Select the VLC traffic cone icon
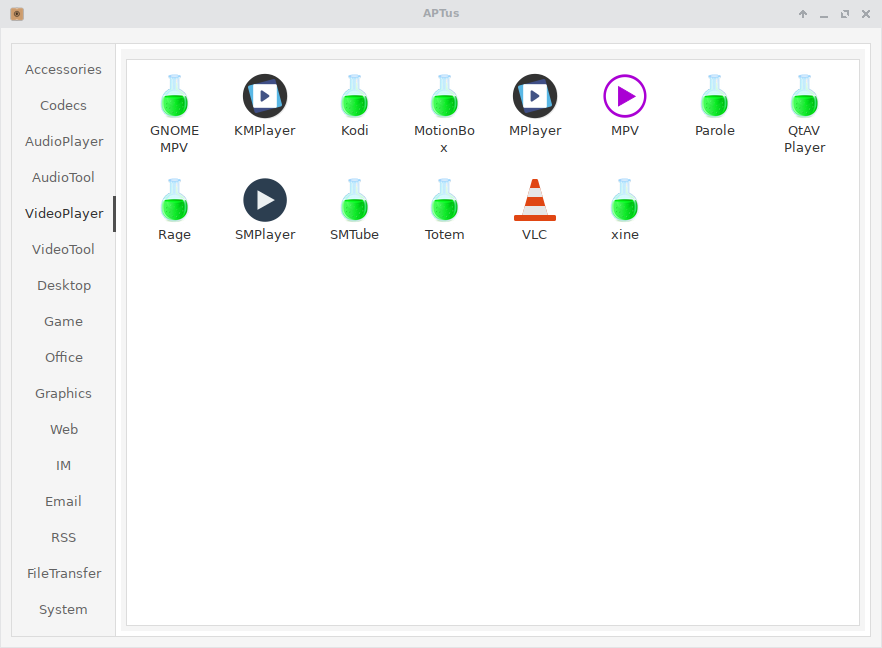882x648 pixels. pyautogui.click(x=535, y=200)
